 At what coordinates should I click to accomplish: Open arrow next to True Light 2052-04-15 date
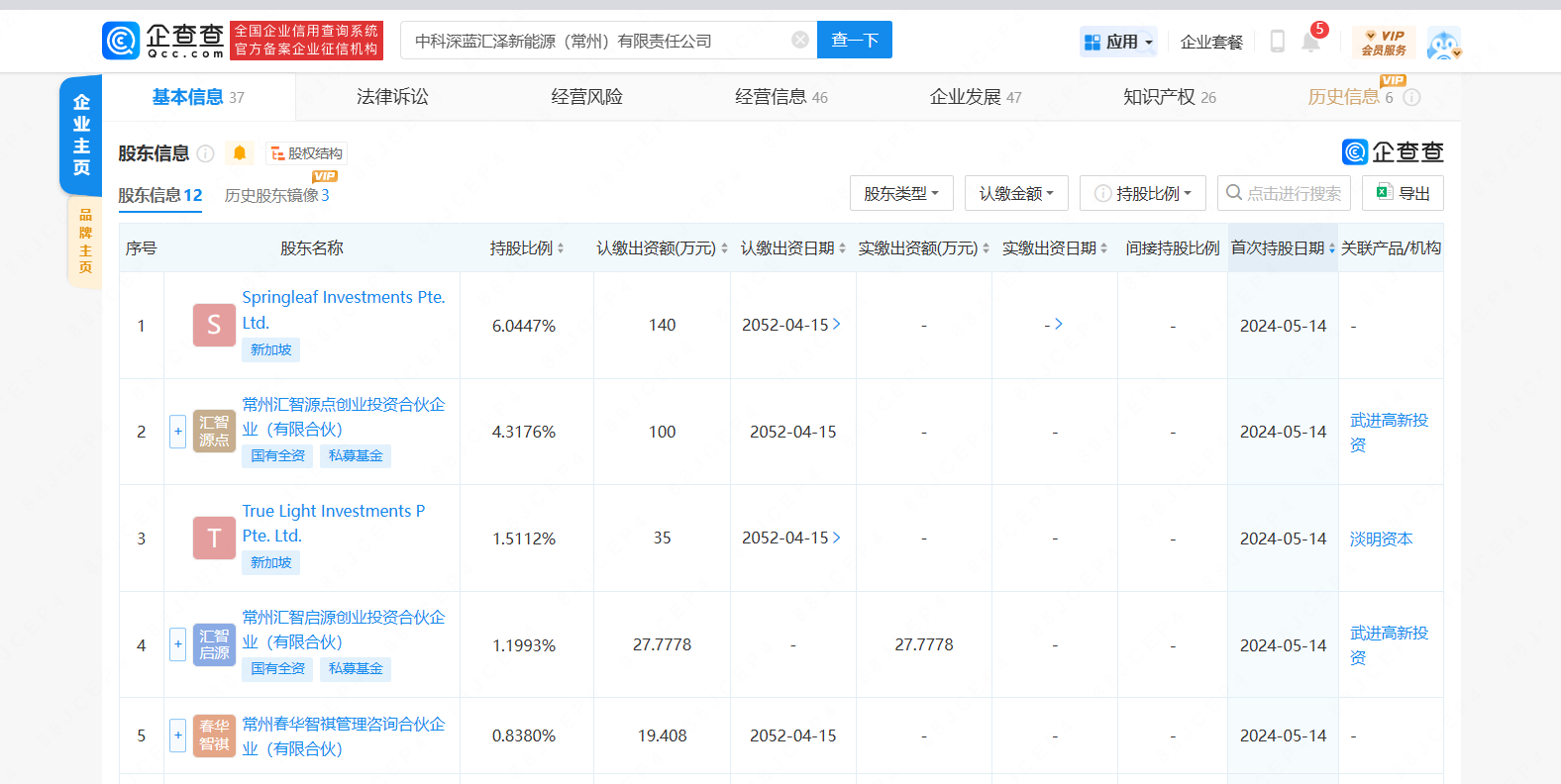[837, 538]
